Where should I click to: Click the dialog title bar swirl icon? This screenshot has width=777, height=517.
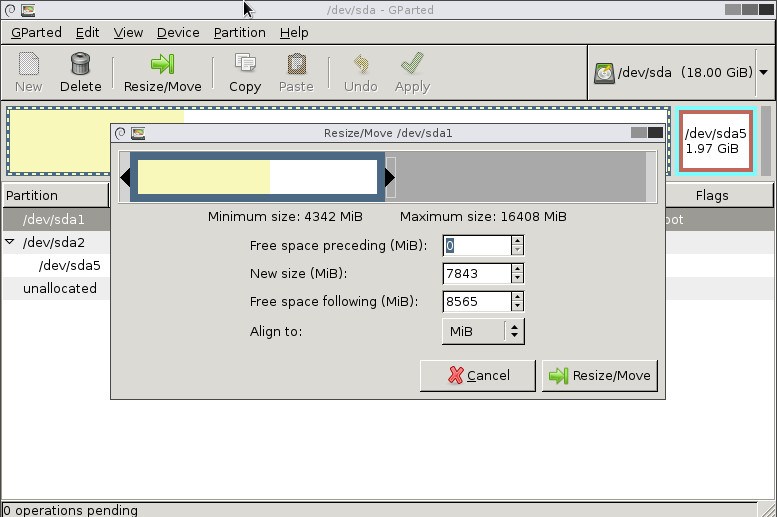click(120, 133)
